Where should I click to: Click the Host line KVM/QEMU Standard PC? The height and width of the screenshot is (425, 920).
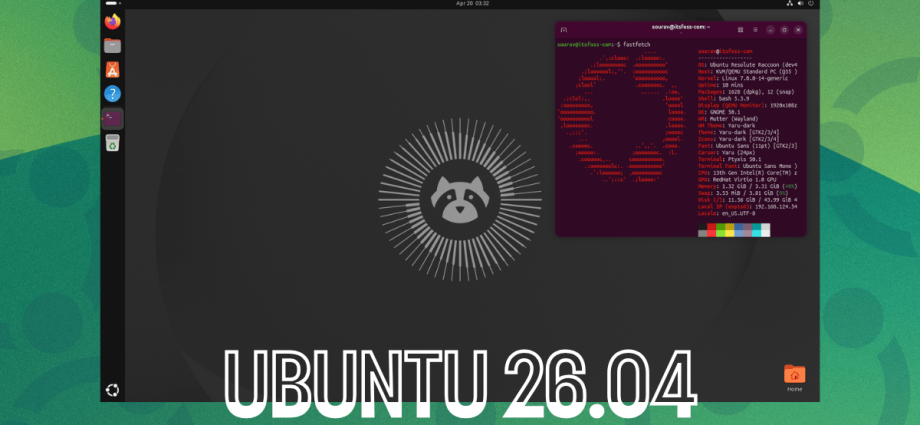coord(748,71)
